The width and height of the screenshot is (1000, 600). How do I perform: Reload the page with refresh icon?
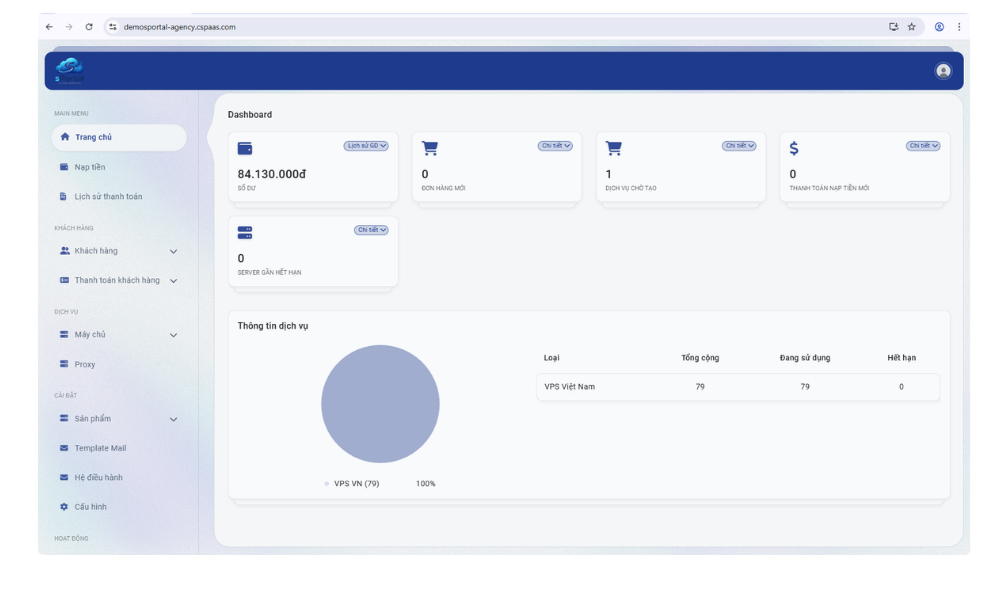click(x=89, y=27)
